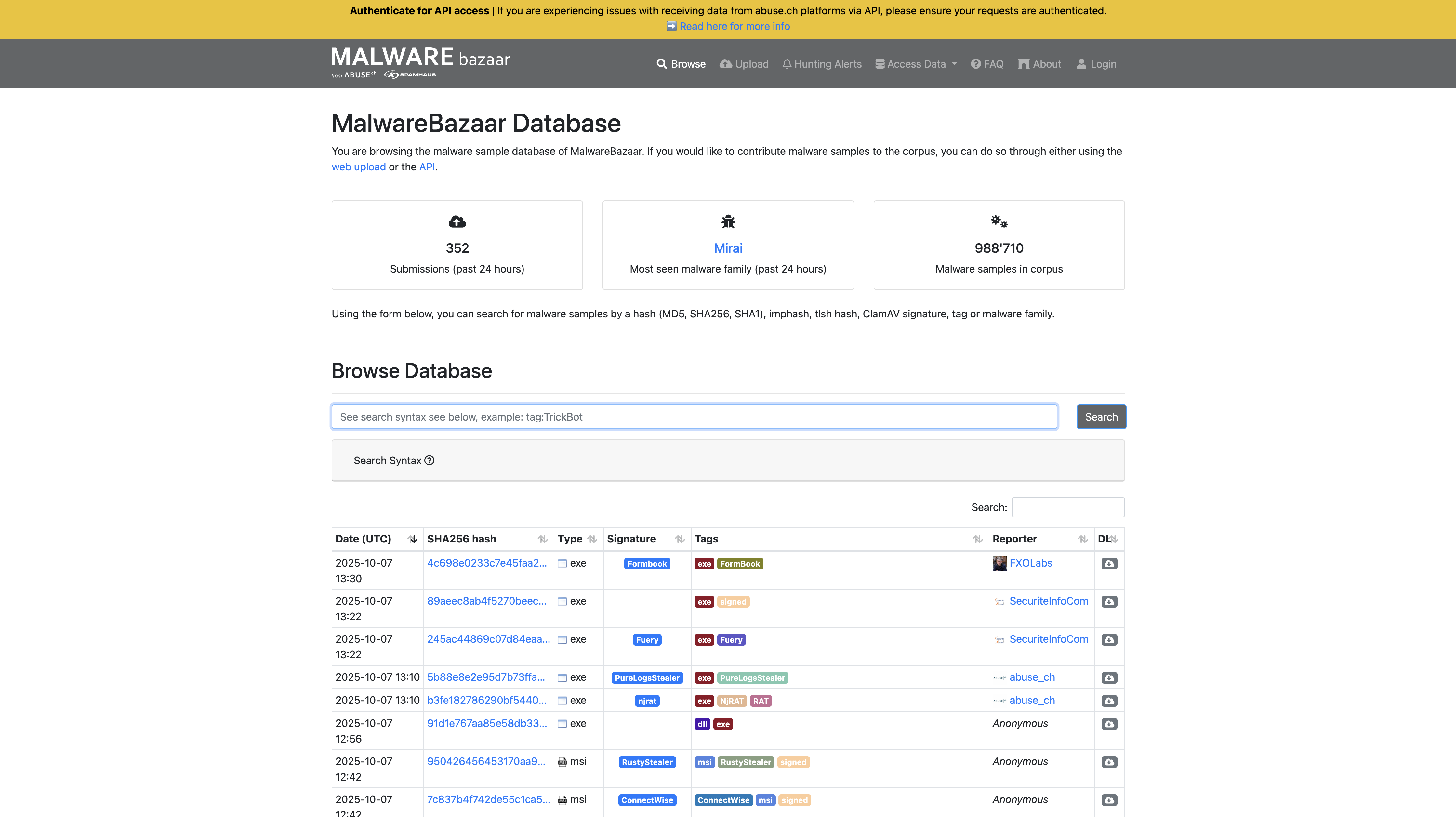The image size is (1456, 817).
Task: Open the Upload page from navbar
Action: coord(744,64)
